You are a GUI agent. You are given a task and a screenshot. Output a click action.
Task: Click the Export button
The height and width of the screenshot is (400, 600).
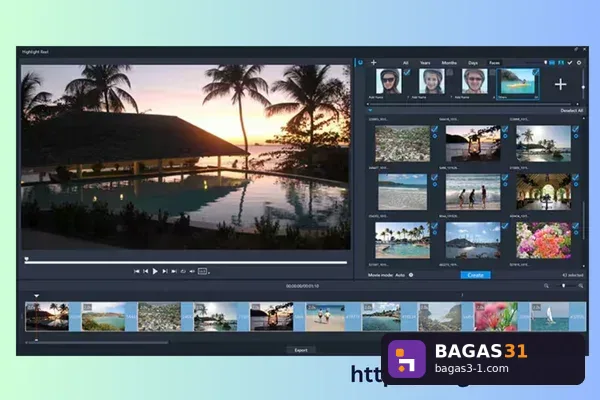[x=301, y=350]
